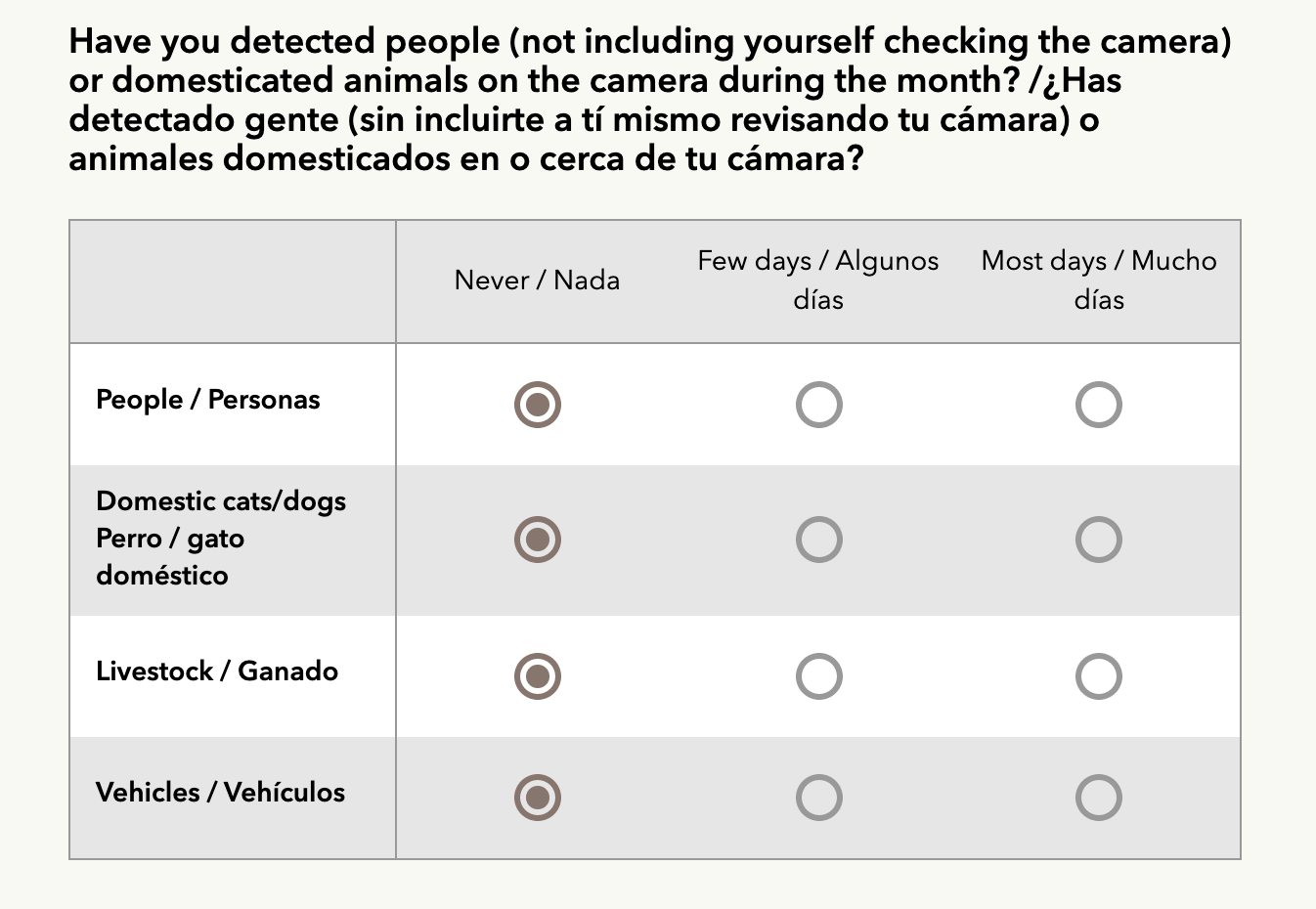Image resolution: width=1316 pixels, height=909 pixels.
Task: Click the Livestock / Ganado row label
Action: [x=217, y=671]
